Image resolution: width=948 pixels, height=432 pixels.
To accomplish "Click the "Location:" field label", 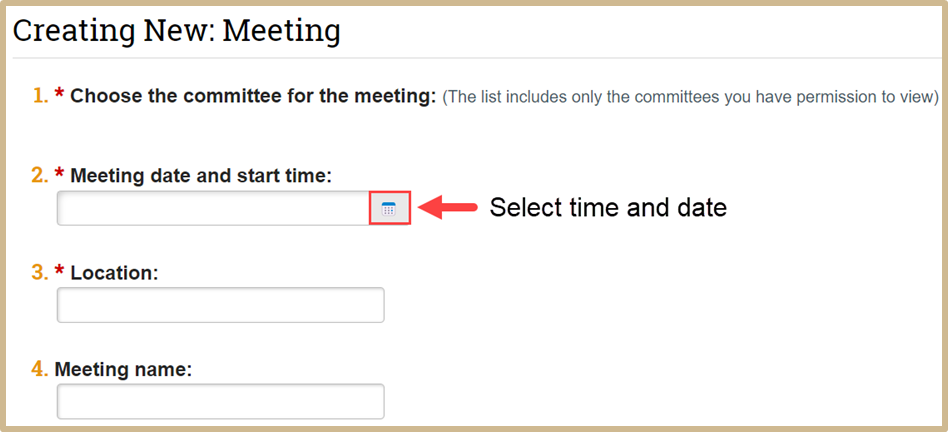I will tap(114, 272).
